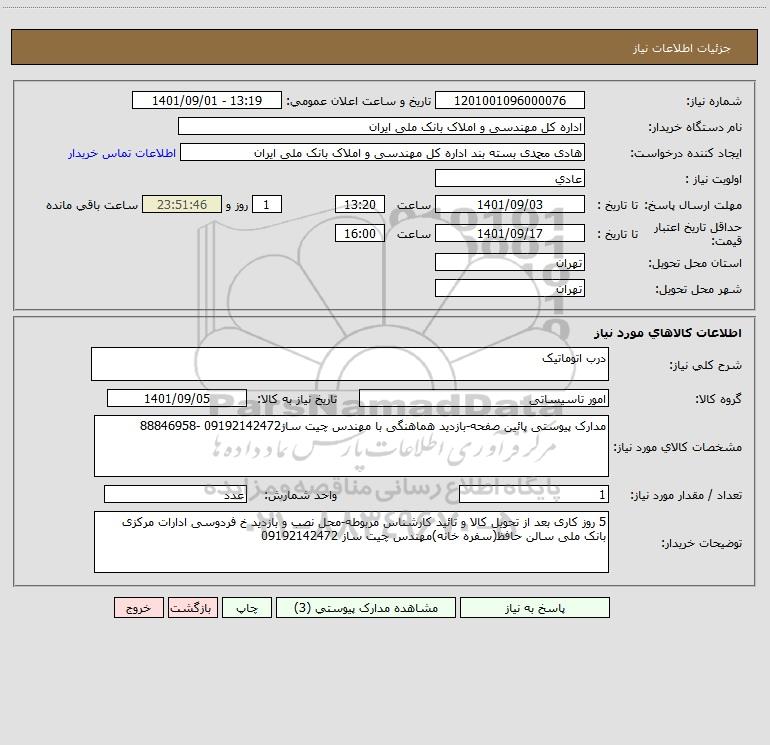The width and height of the screenshot is (770, 745).
Task: Click the validity time field 16:00
Action: [359, 233]
